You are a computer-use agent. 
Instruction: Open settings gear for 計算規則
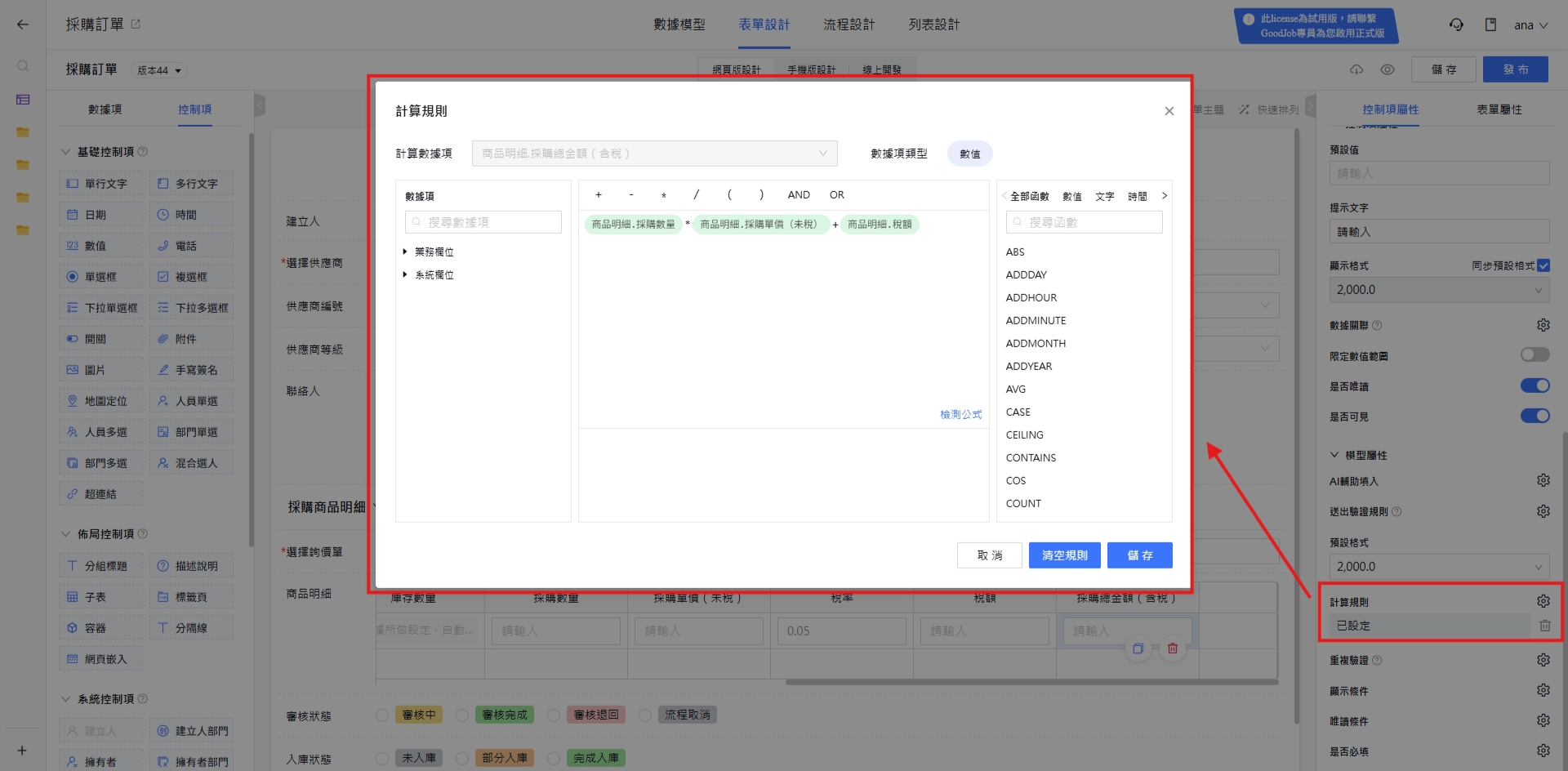[x=1543, y=601]
